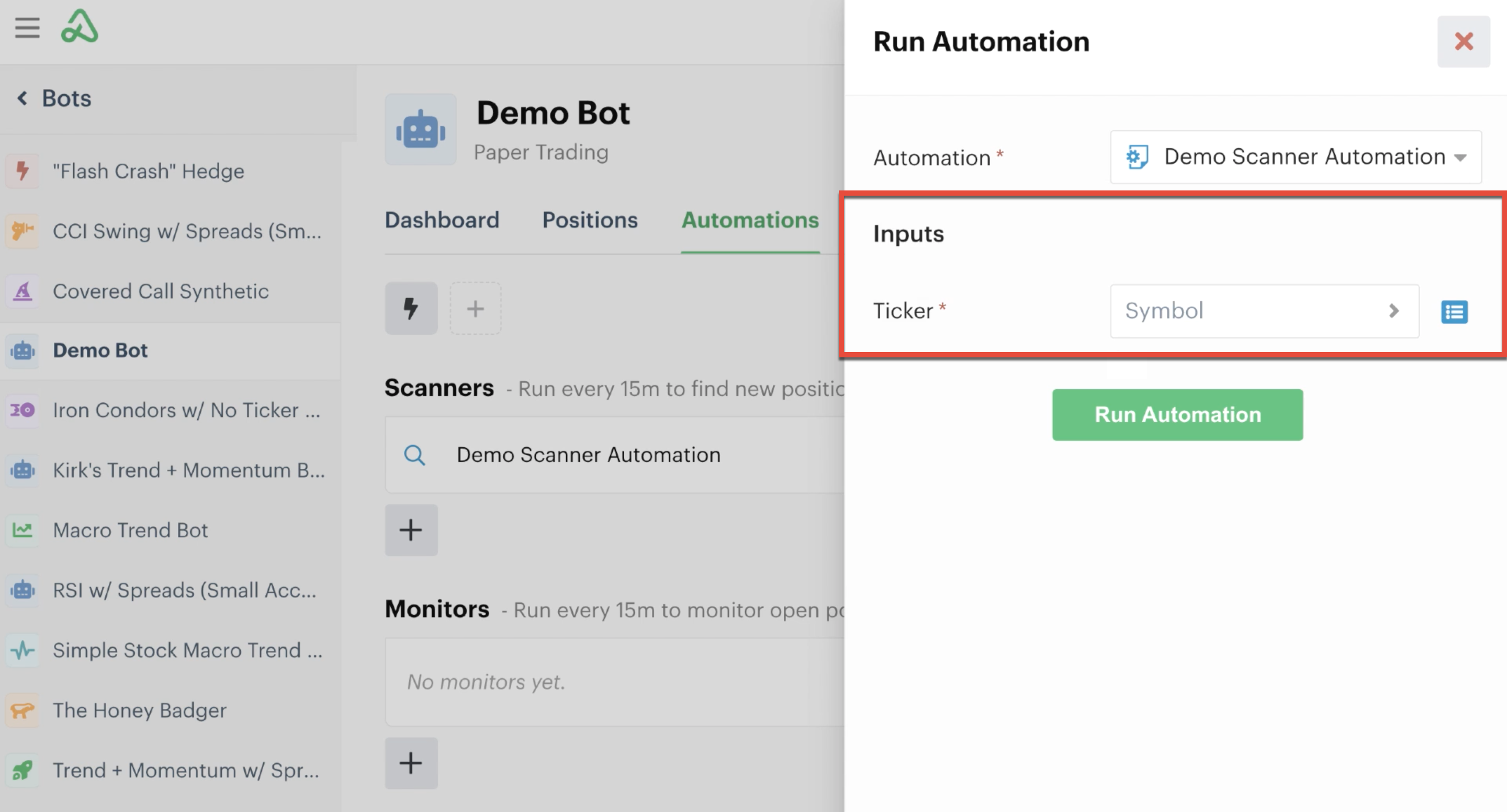
Task: Open the Demo Scanner Automation scanner row
Action: (x=614, y=455)
